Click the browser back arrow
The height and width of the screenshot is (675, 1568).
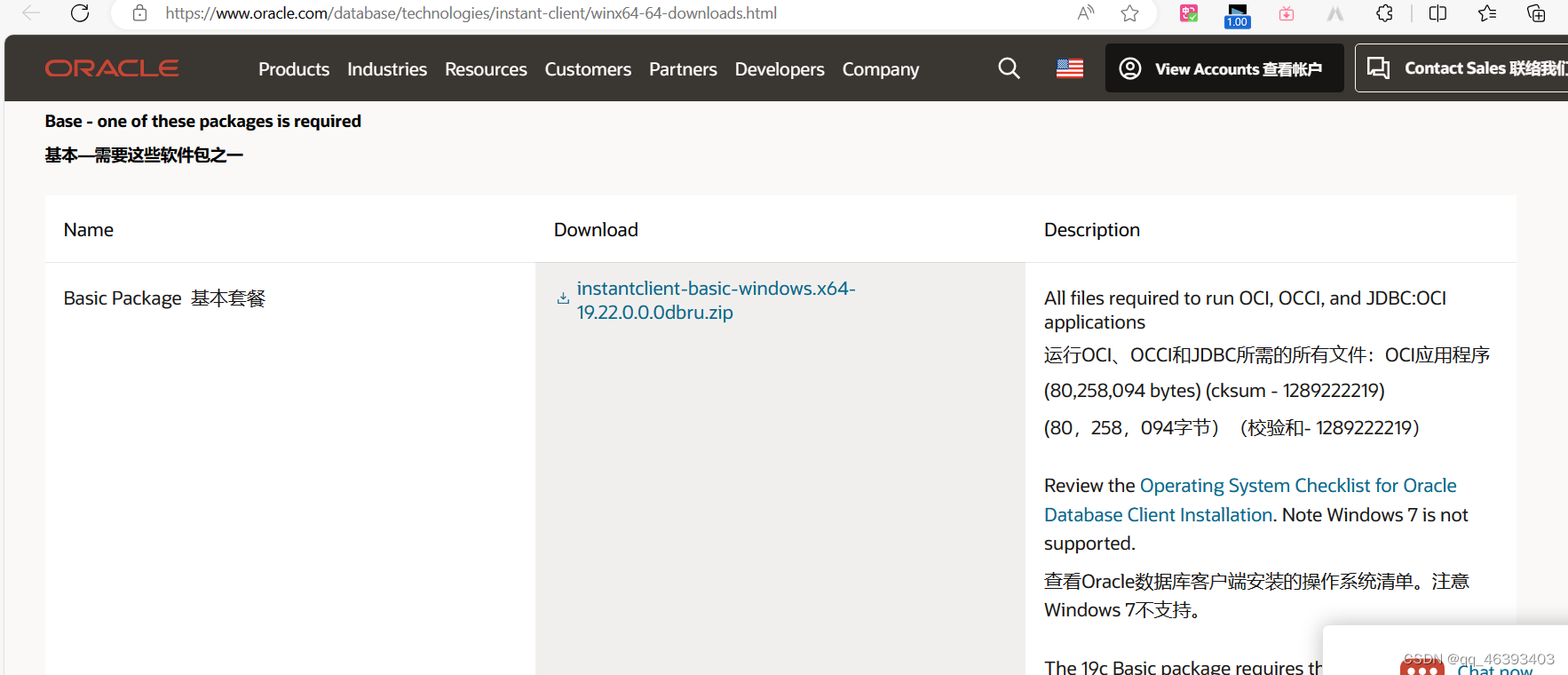pyautogui.click(x=31, y=13)
